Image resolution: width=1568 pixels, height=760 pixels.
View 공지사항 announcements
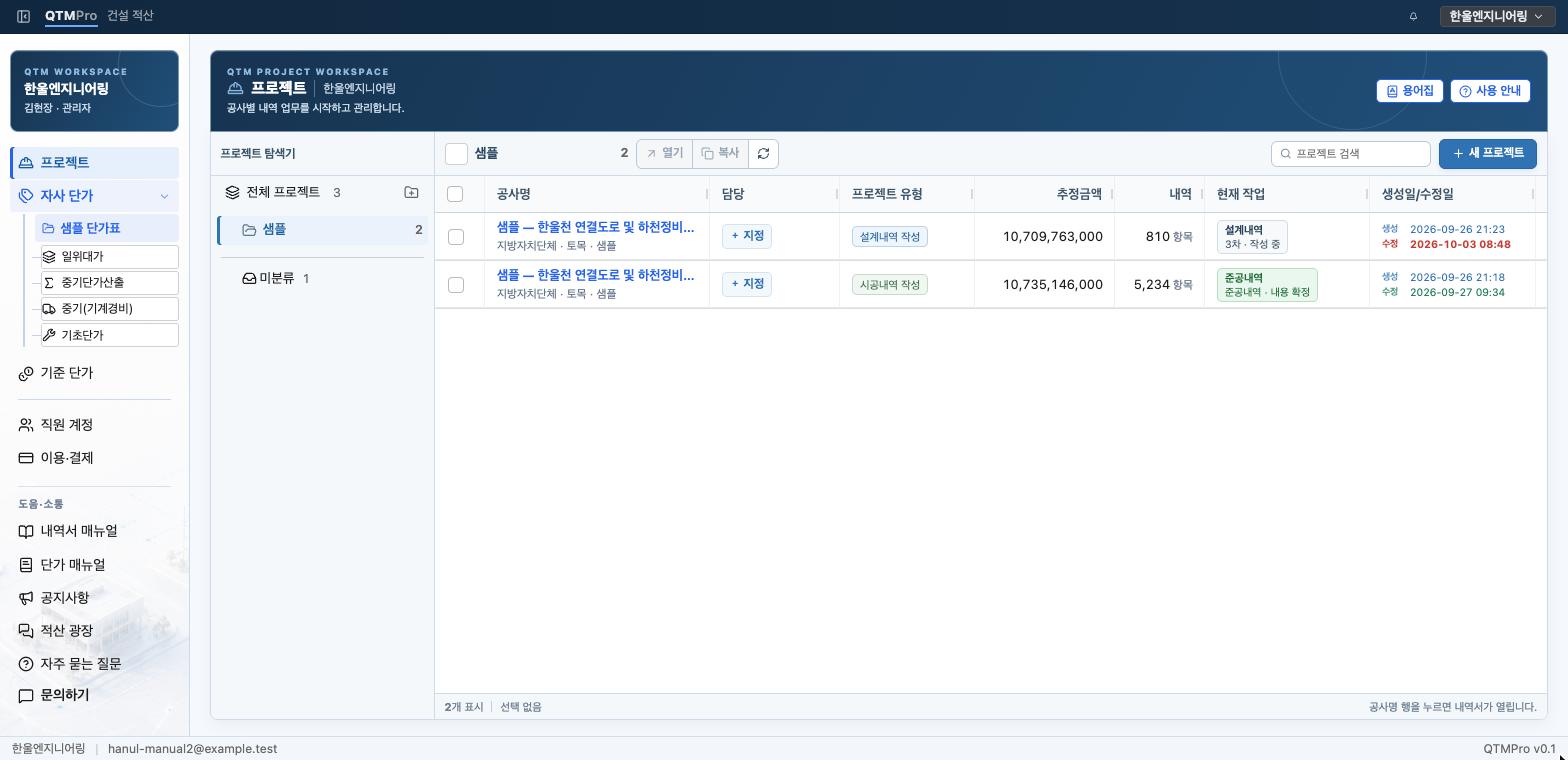tap(94, 598)
